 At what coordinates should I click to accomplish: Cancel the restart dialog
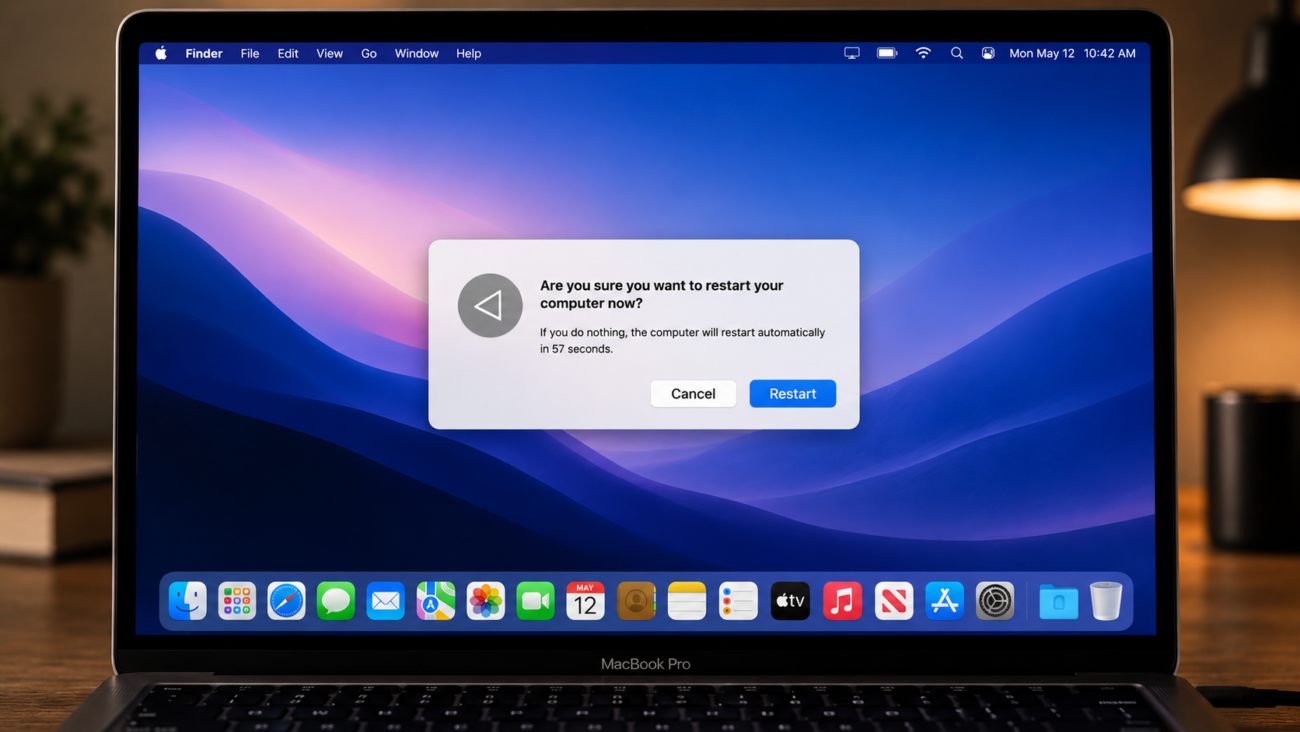click(x=693, y=393)
